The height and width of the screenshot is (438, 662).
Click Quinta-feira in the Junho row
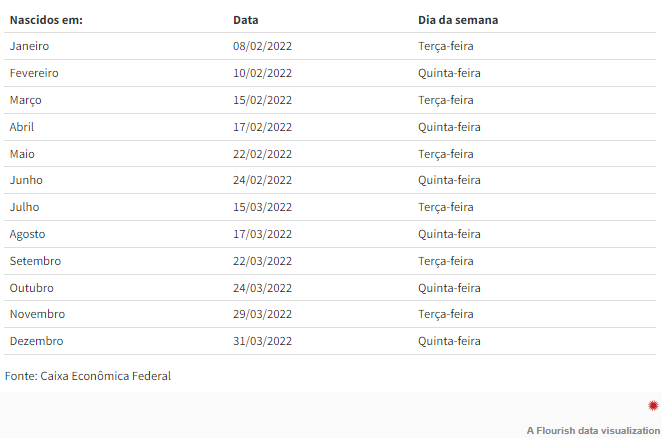(449, 180)
